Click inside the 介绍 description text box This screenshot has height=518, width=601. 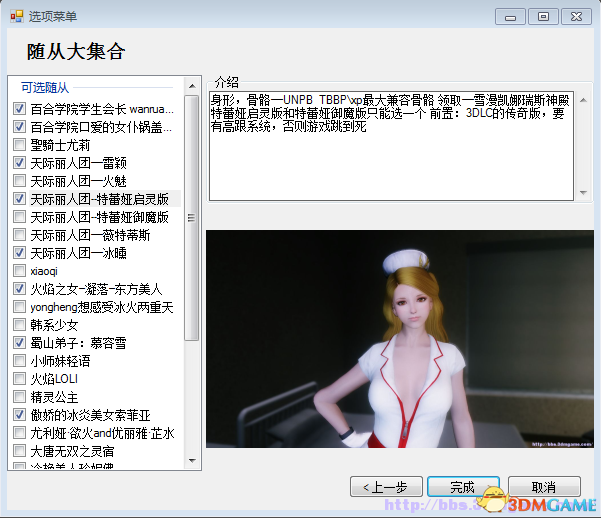tap(391, 146)
